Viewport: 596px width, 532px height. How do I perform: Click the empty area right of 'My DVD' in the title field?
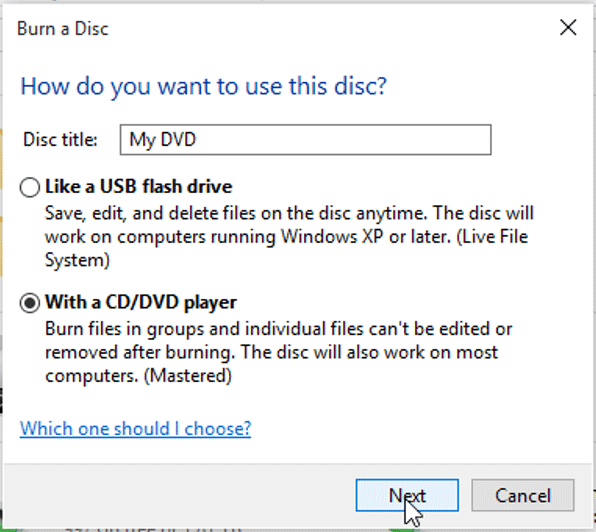342,140
